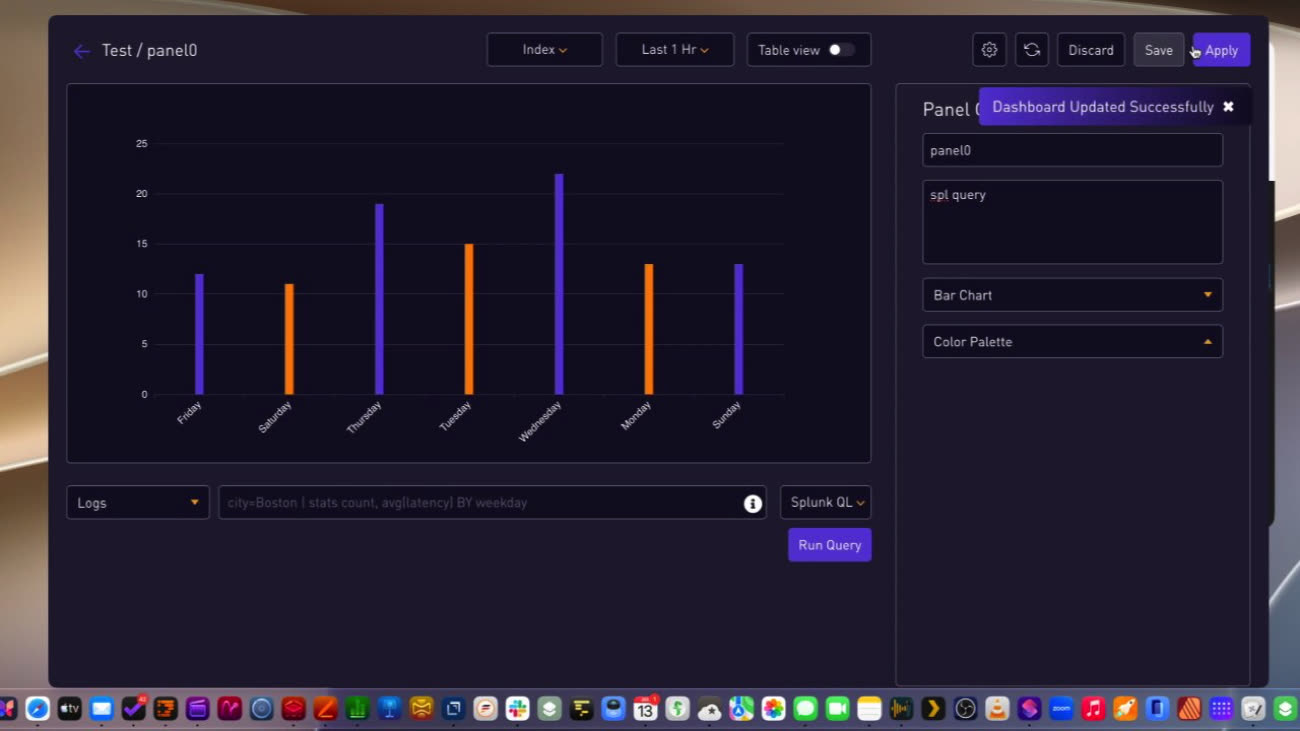Click the Test / panel0 breadcrumb title
Screen dimensions: 1300x731
[149, 50]
